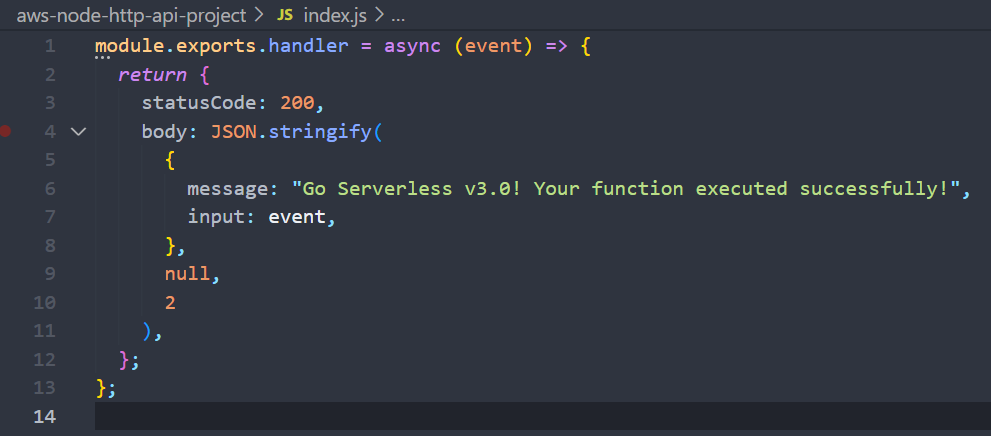
Task: Click line number 14 in the gutter
Action: tap(45, 416)
